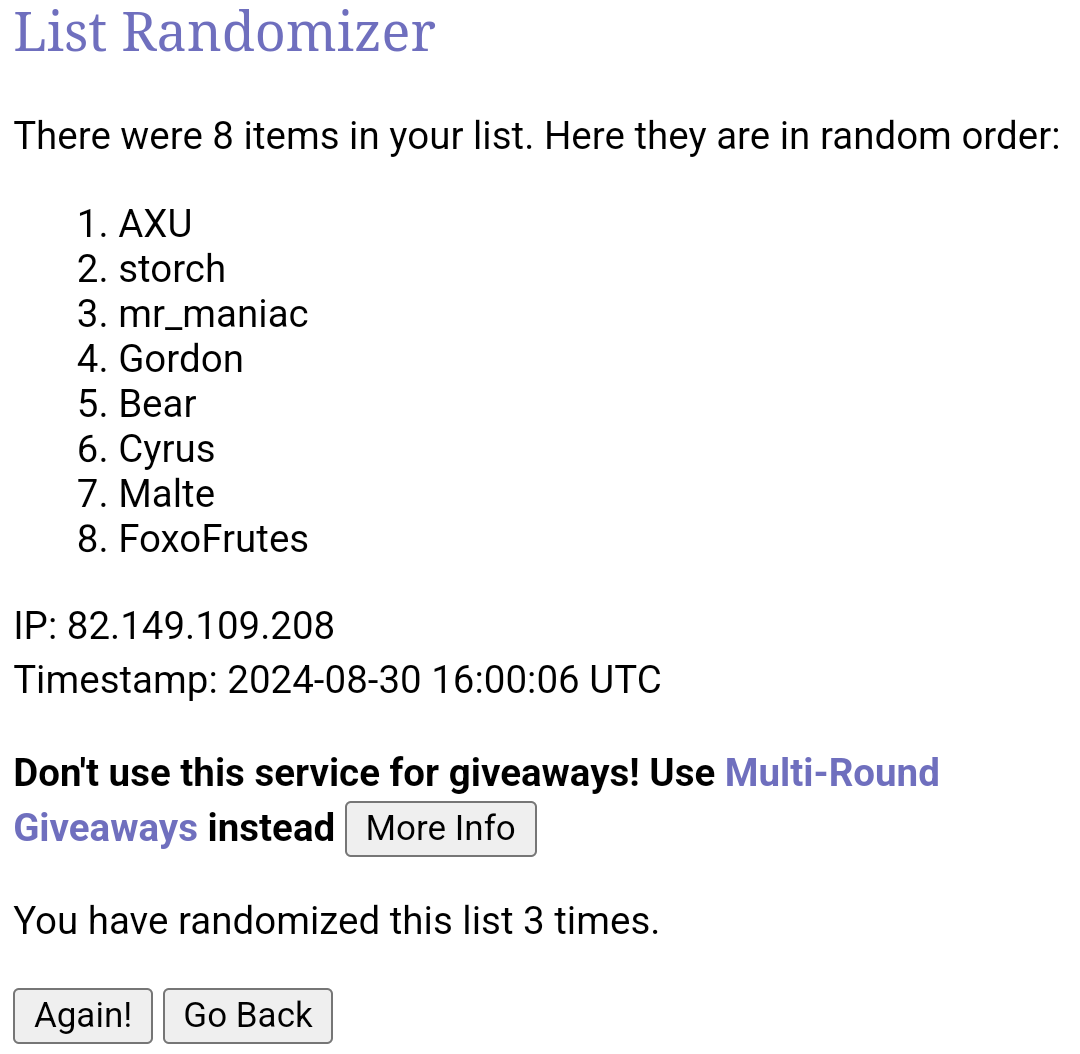1080x1054 pixels.
Task: Click the List Randomizer heading
Action: coord(224,32)
